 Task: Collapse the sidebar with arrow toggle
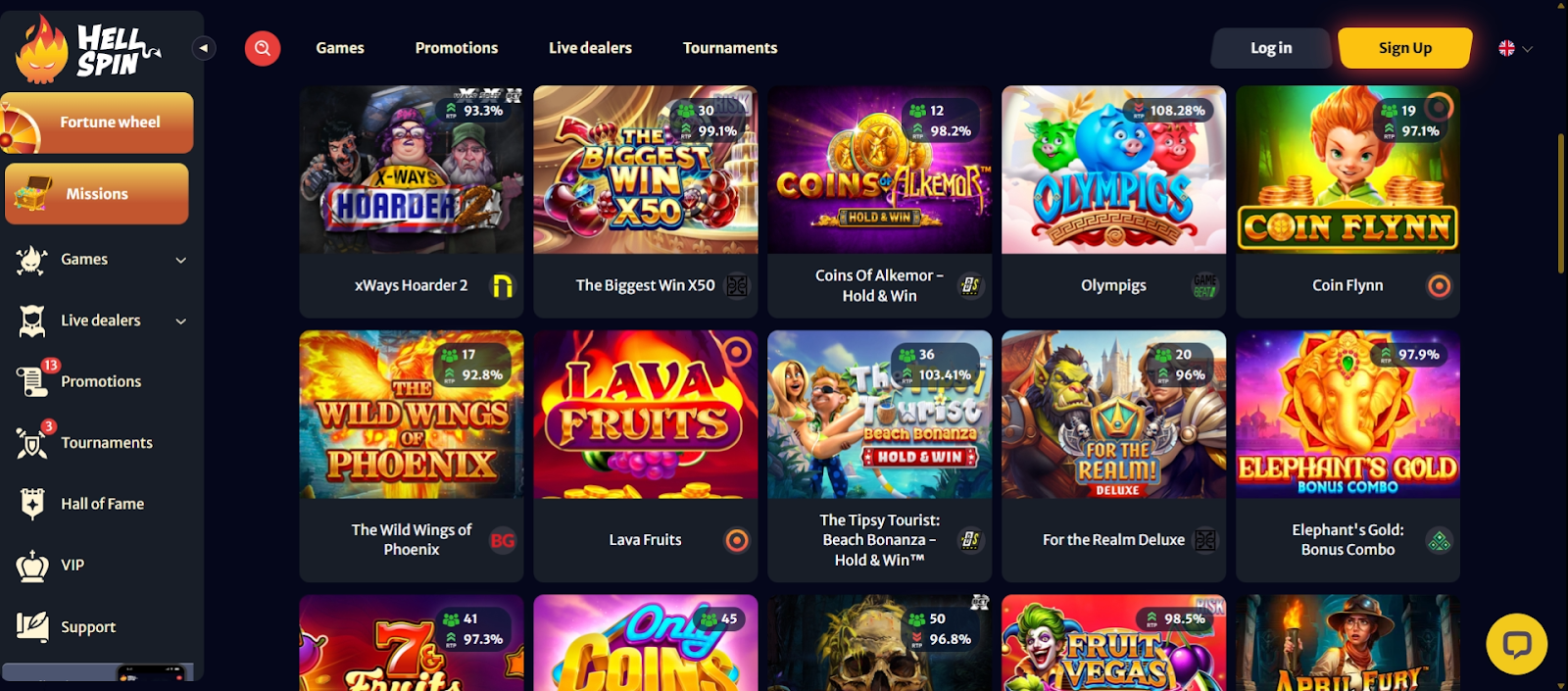click(204, 48)
